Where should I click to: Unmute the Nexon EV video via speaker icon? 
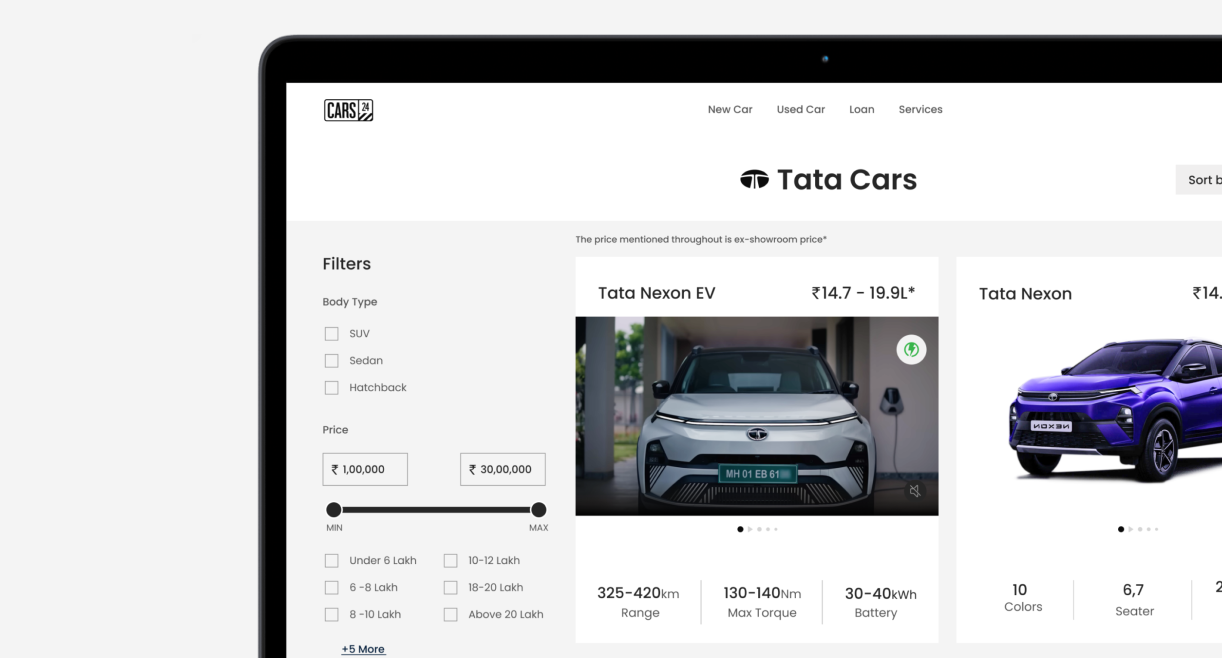click(914, 491)
